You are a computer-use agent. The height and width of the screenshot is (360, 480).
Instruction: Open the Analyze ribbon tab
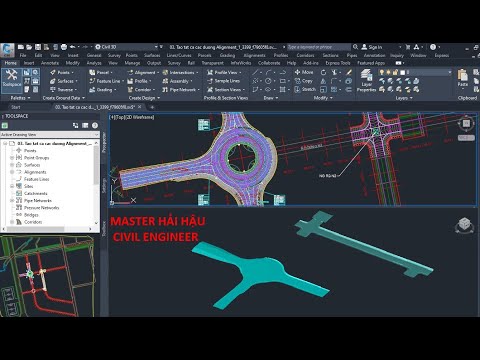click(94, 63)
